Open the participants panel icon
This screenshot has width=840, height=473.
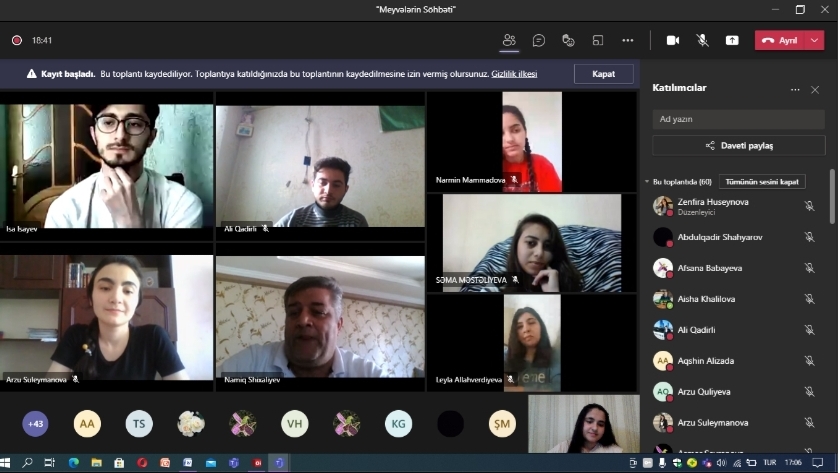click(x=509, y=40)
